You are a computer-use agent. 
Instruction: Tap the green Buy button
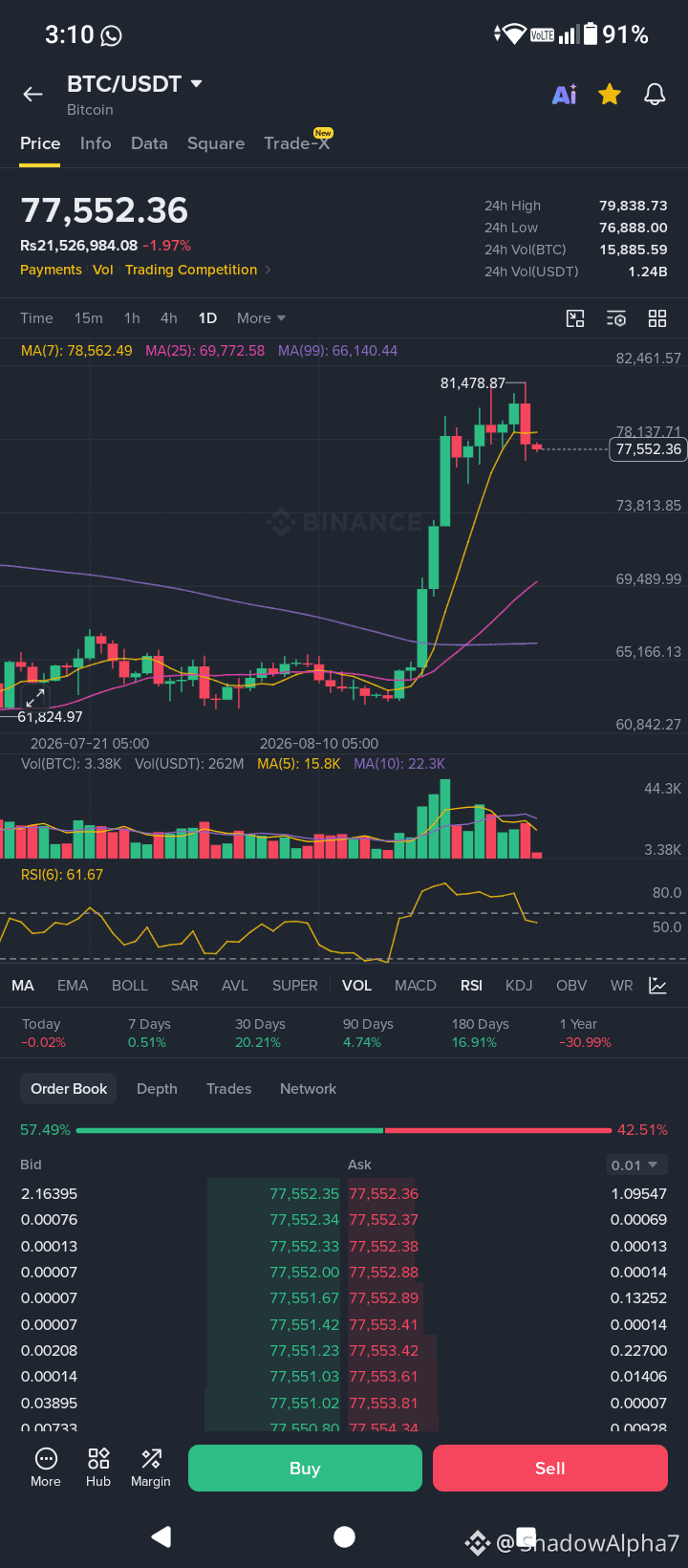[x=305, y=1469]
